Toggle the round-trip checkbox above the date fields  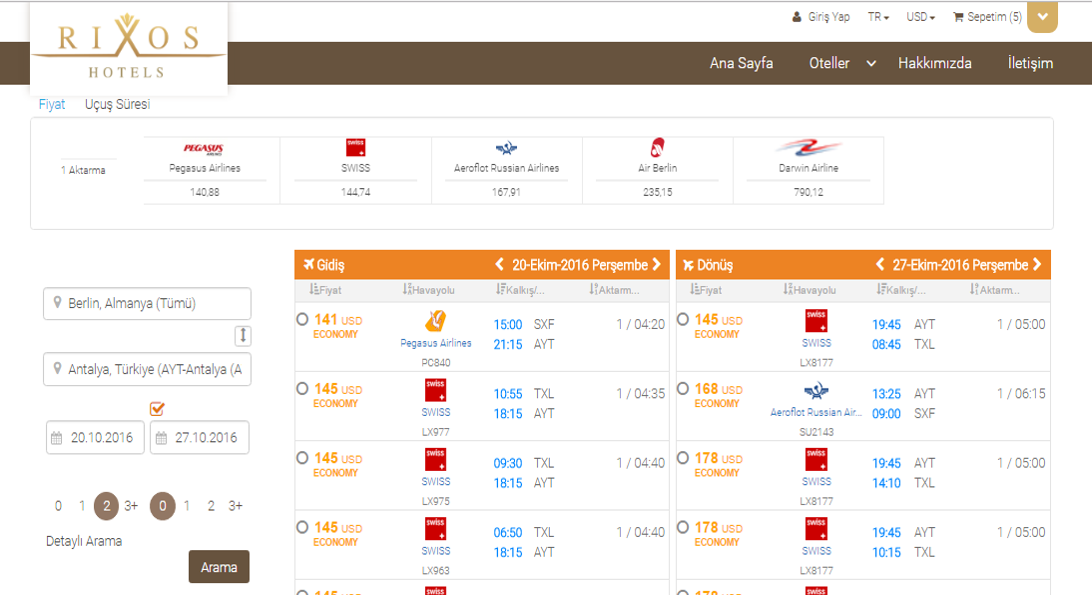click(157, 408)
